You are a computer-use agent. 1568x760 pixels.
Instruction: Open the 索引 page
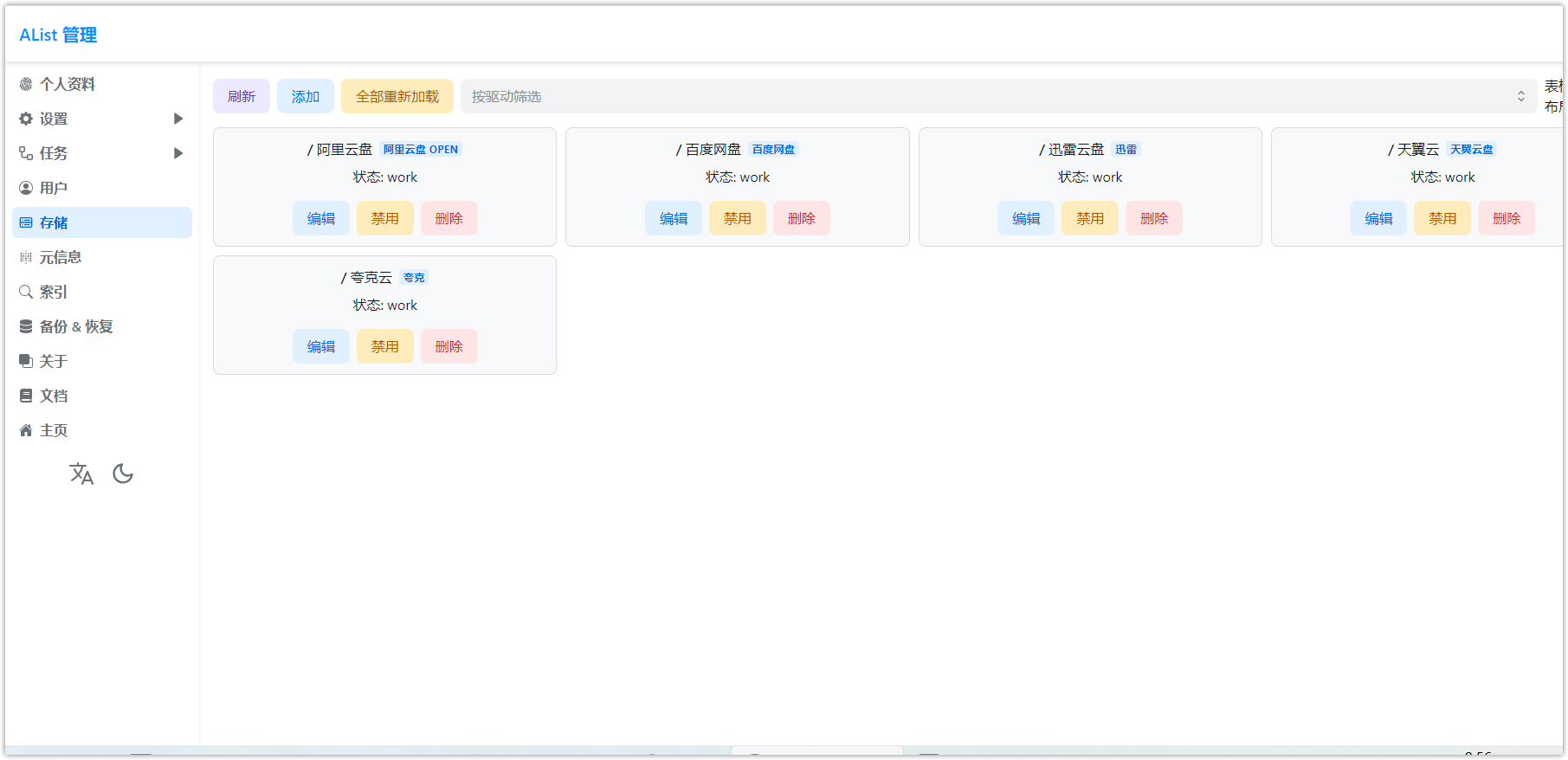[x=102, y=292]
